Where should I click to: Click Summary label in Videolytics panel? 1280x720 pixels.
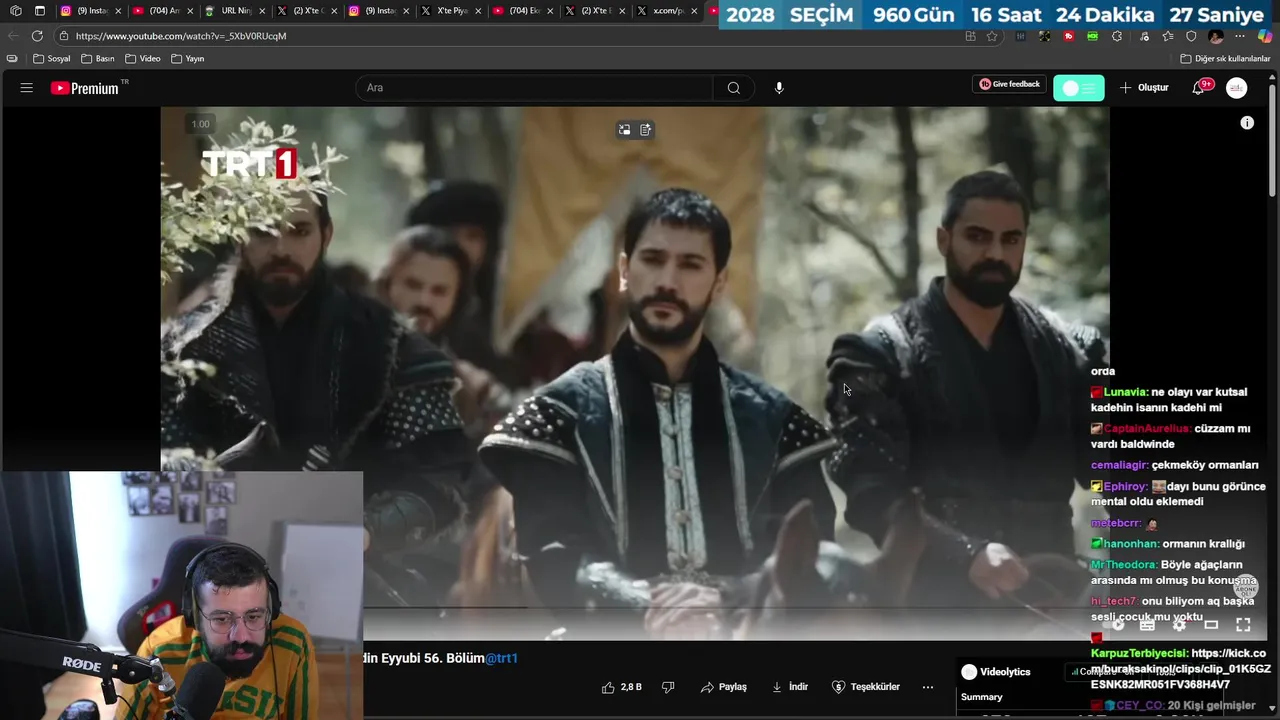[x=981, y=697]
